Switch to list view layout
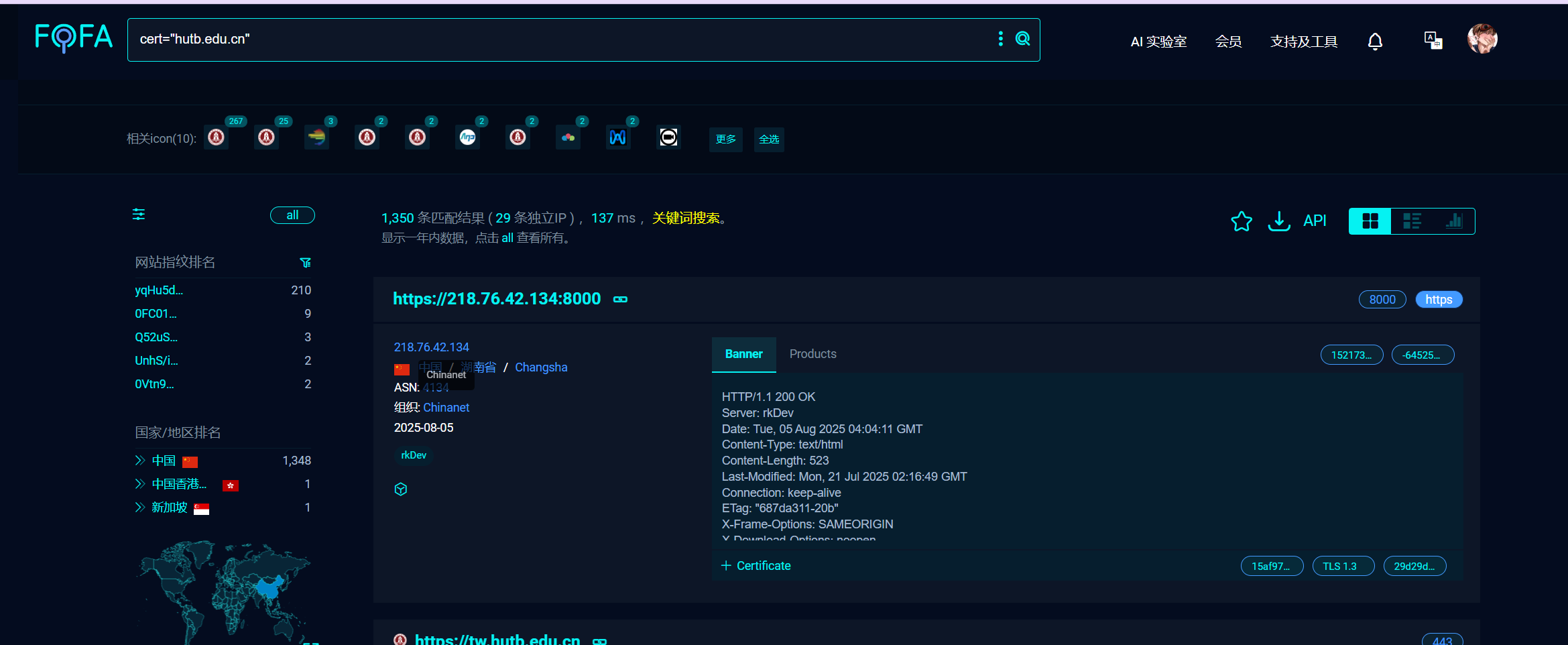This screenshot has width=1568, height=645. click(x=1412, y=221)
